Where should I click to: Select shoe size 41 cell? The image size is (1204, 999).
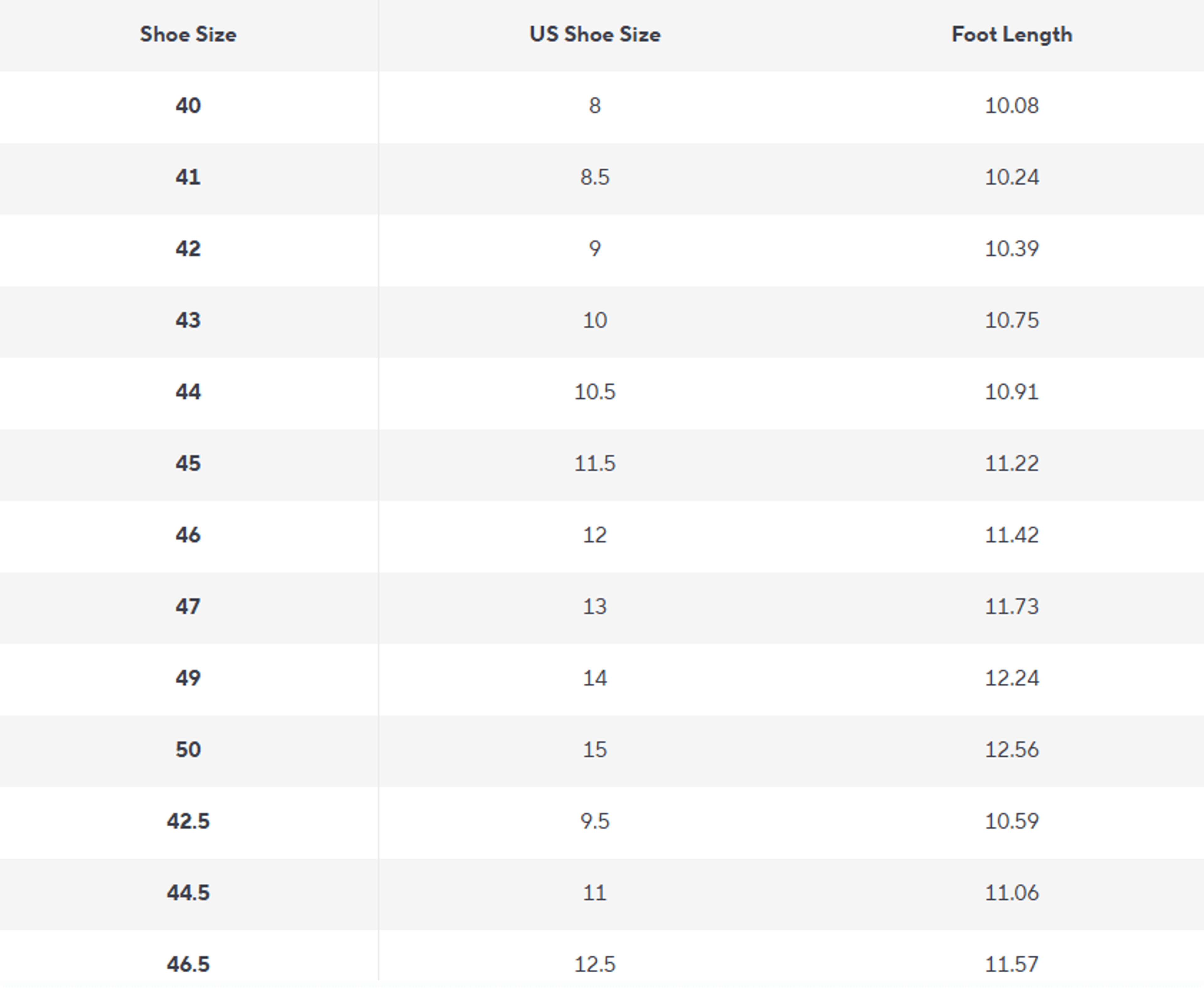(188, 178)
